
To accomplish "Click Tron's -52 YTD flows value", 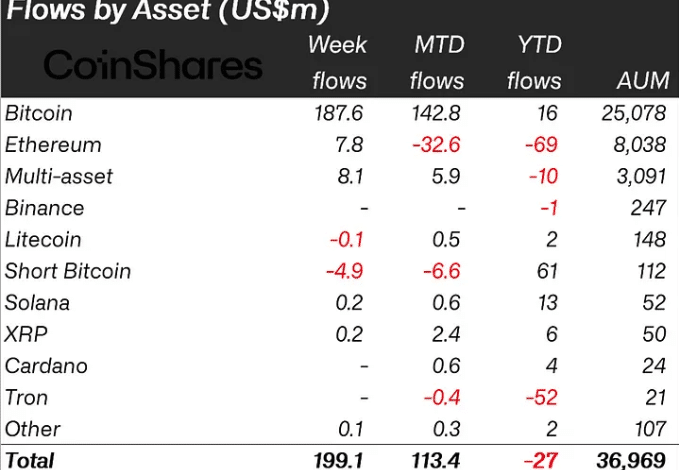I will click(542, 397).
